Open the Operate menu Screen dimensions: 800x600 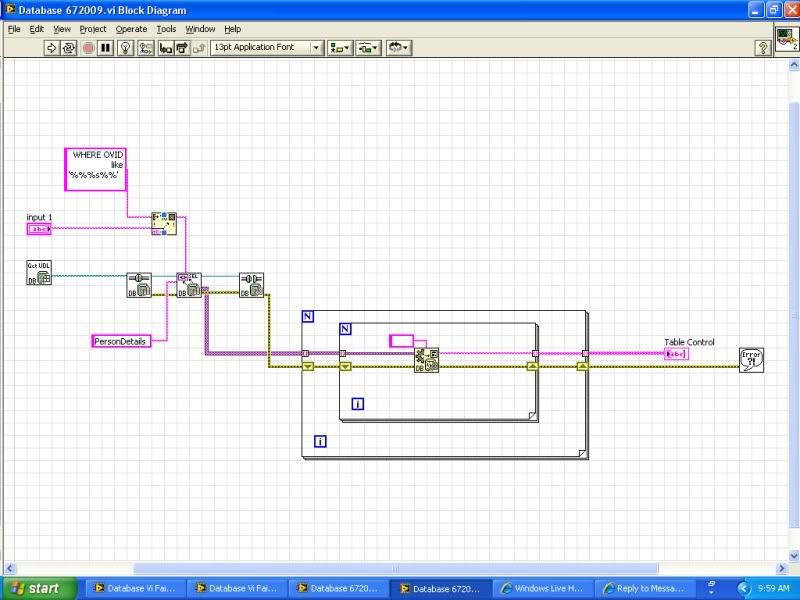(131, 29)
